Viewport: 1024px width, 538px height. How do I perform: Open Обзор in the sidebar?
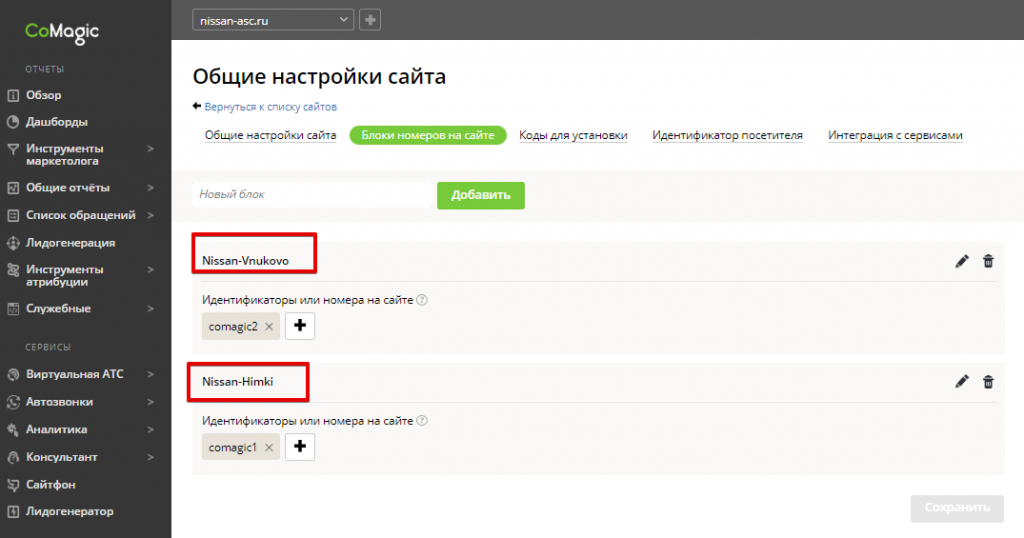pos(44,95)
